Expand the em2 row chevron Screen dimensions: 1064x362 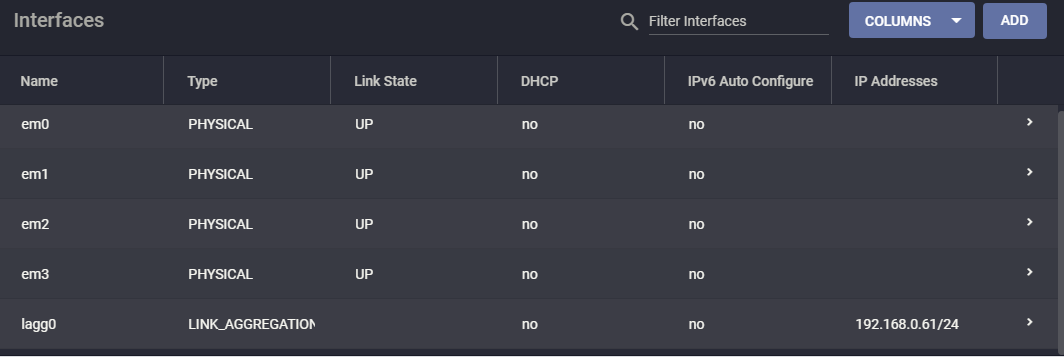pyautogui.click(x=1029, y=222)
